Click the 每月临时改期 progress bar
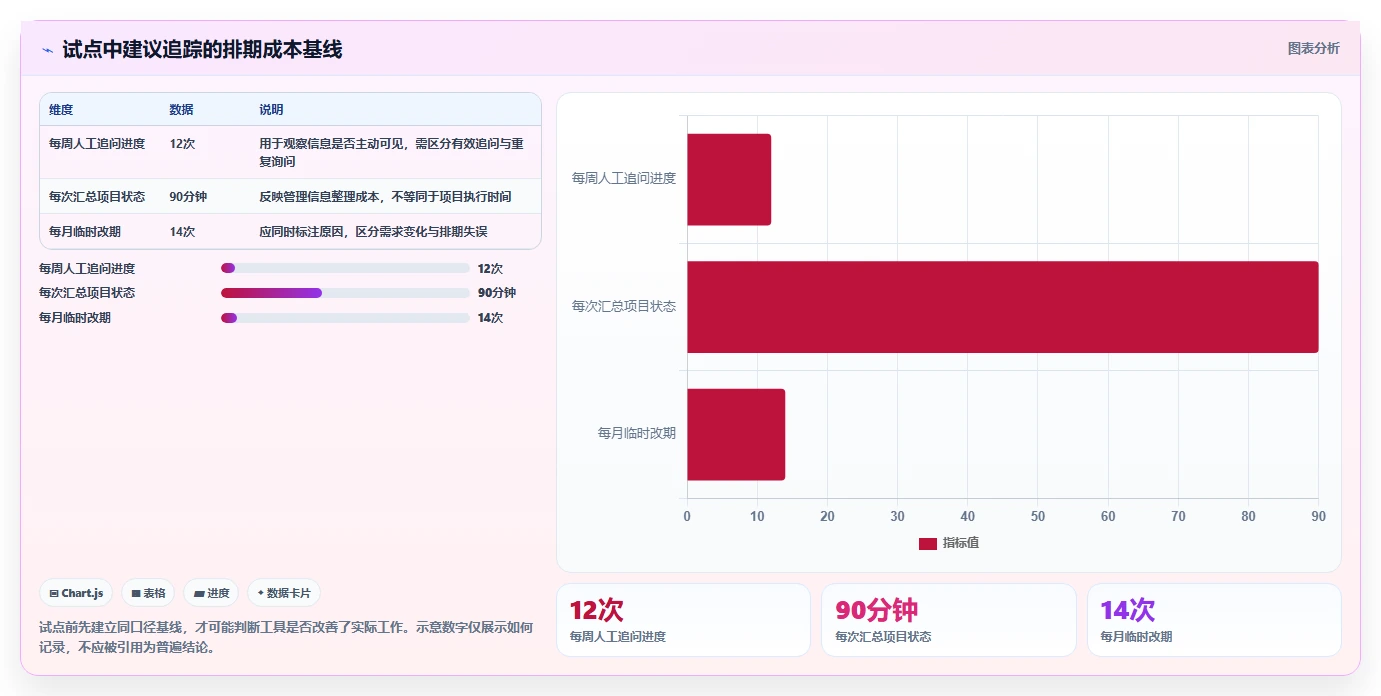Viewport: 1381px width, 696px height. coord(345,318)
